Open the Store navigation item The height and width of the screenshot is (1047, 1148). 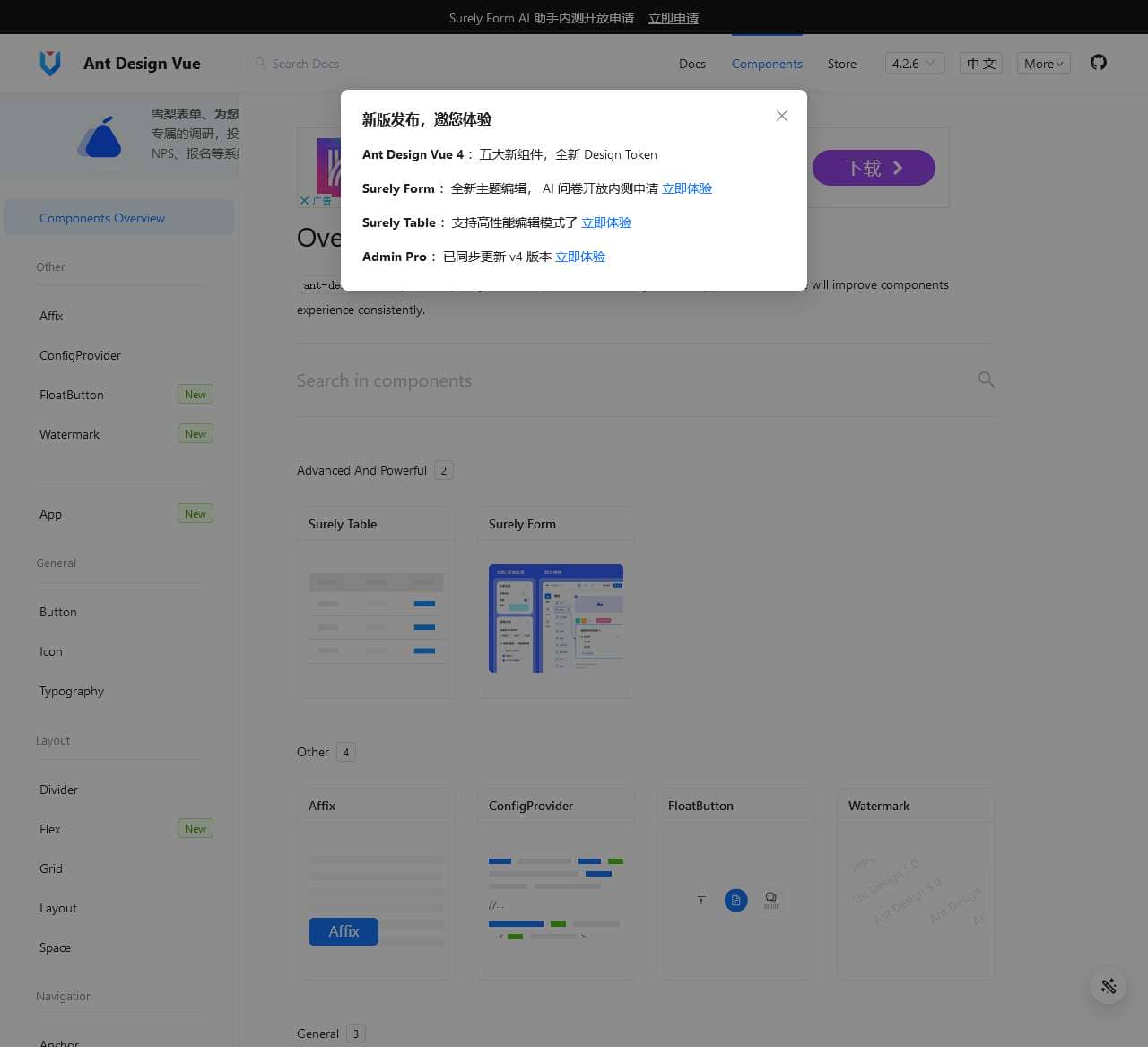(841, 64)
